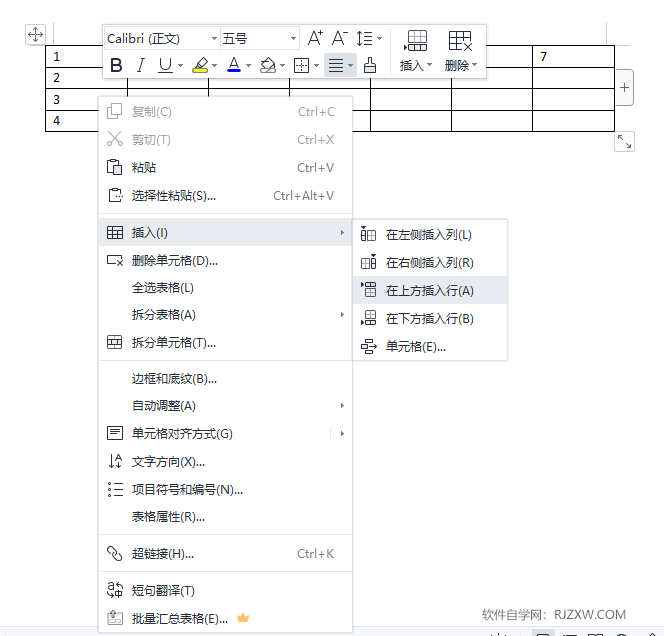Increase font size with A+ icon
664x636 pixels.
click(x=315, y=38)
